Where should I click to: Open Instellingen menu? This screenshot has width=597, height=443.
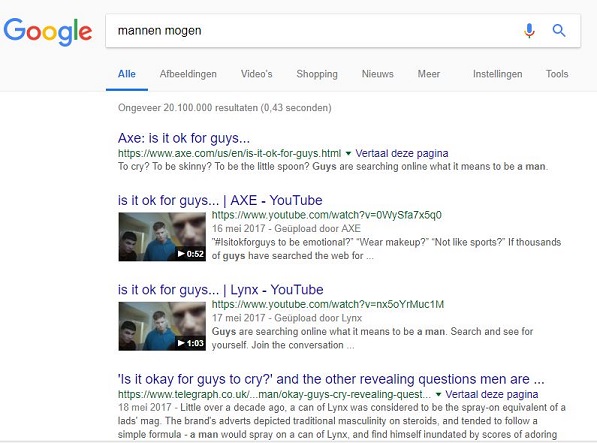click(x=497, y=74)
